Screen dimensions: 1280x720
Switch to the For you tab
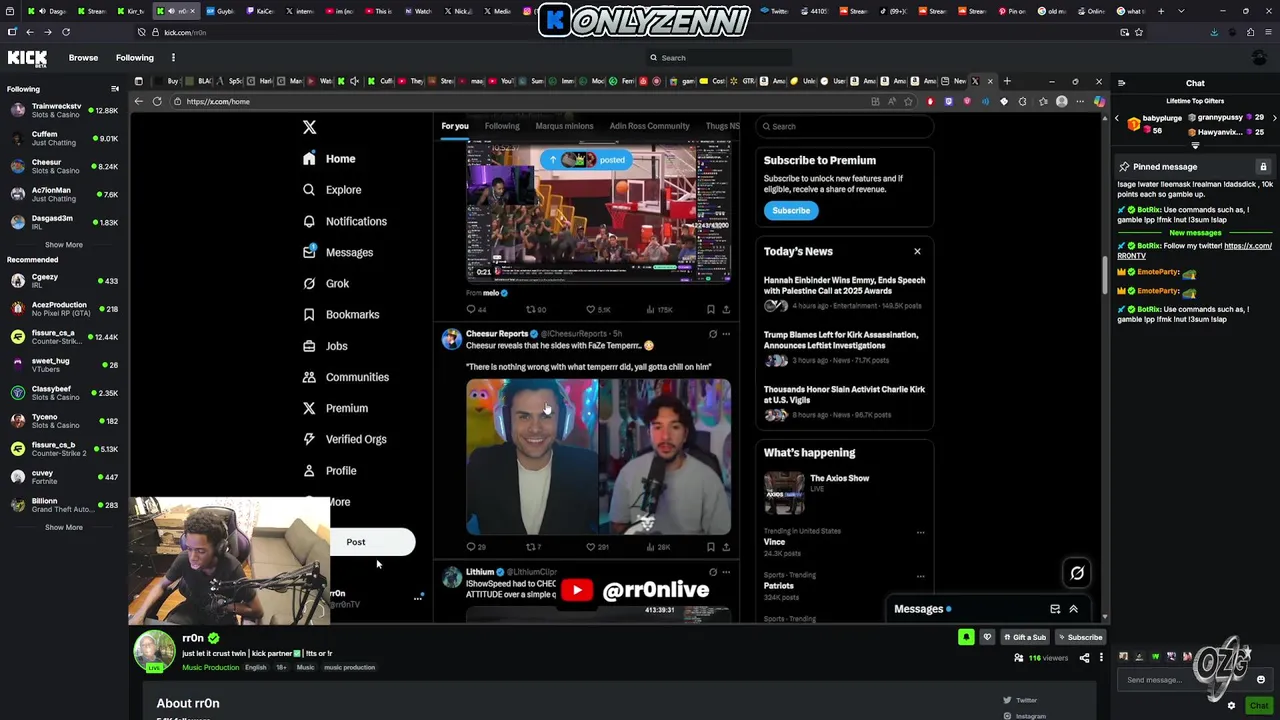[x=455, y=126]
